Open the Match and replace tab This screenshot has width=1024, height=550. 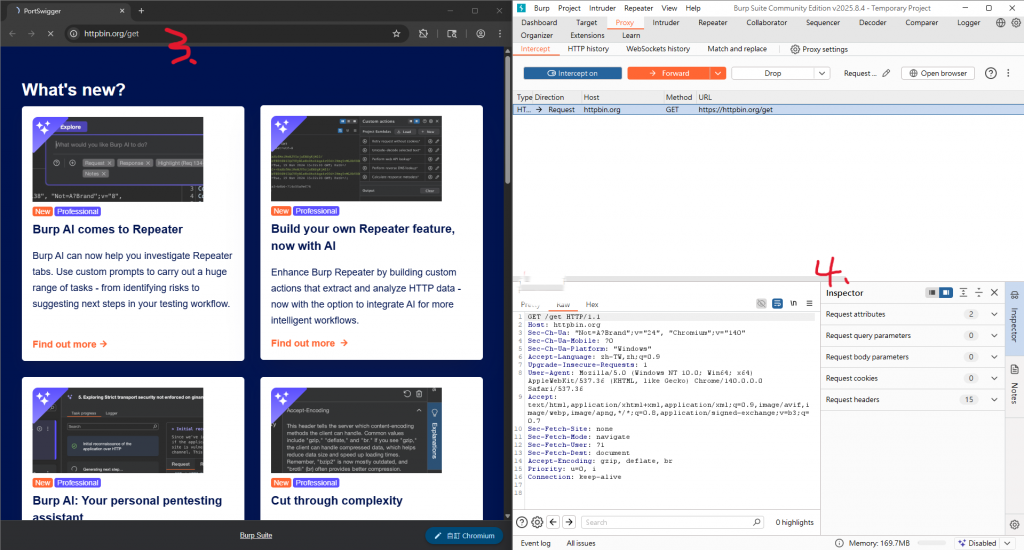[737, 49]
